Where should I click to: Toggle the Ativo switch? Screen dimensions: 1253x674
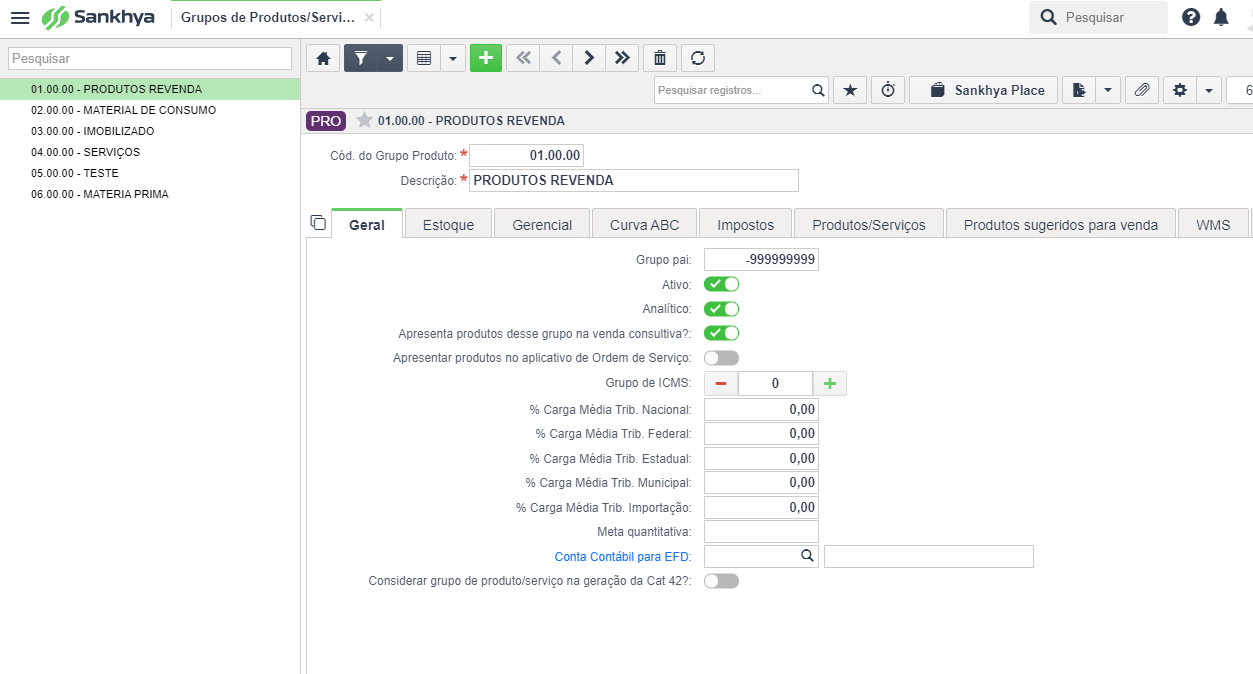[x=722, y=285]
